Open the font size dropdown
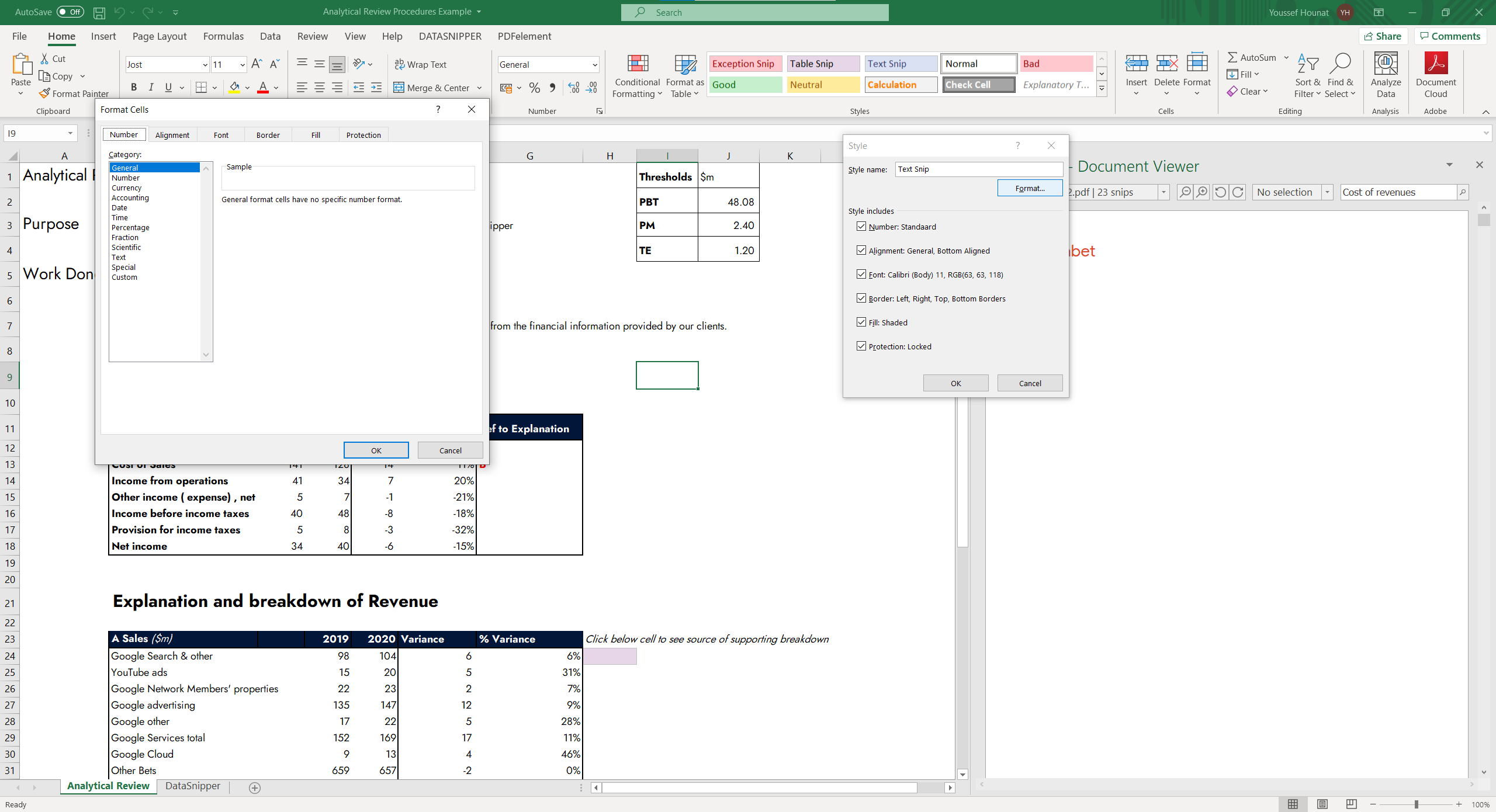Image resolution: width=1496 pixels, height=812 pixels. [242, 65]
